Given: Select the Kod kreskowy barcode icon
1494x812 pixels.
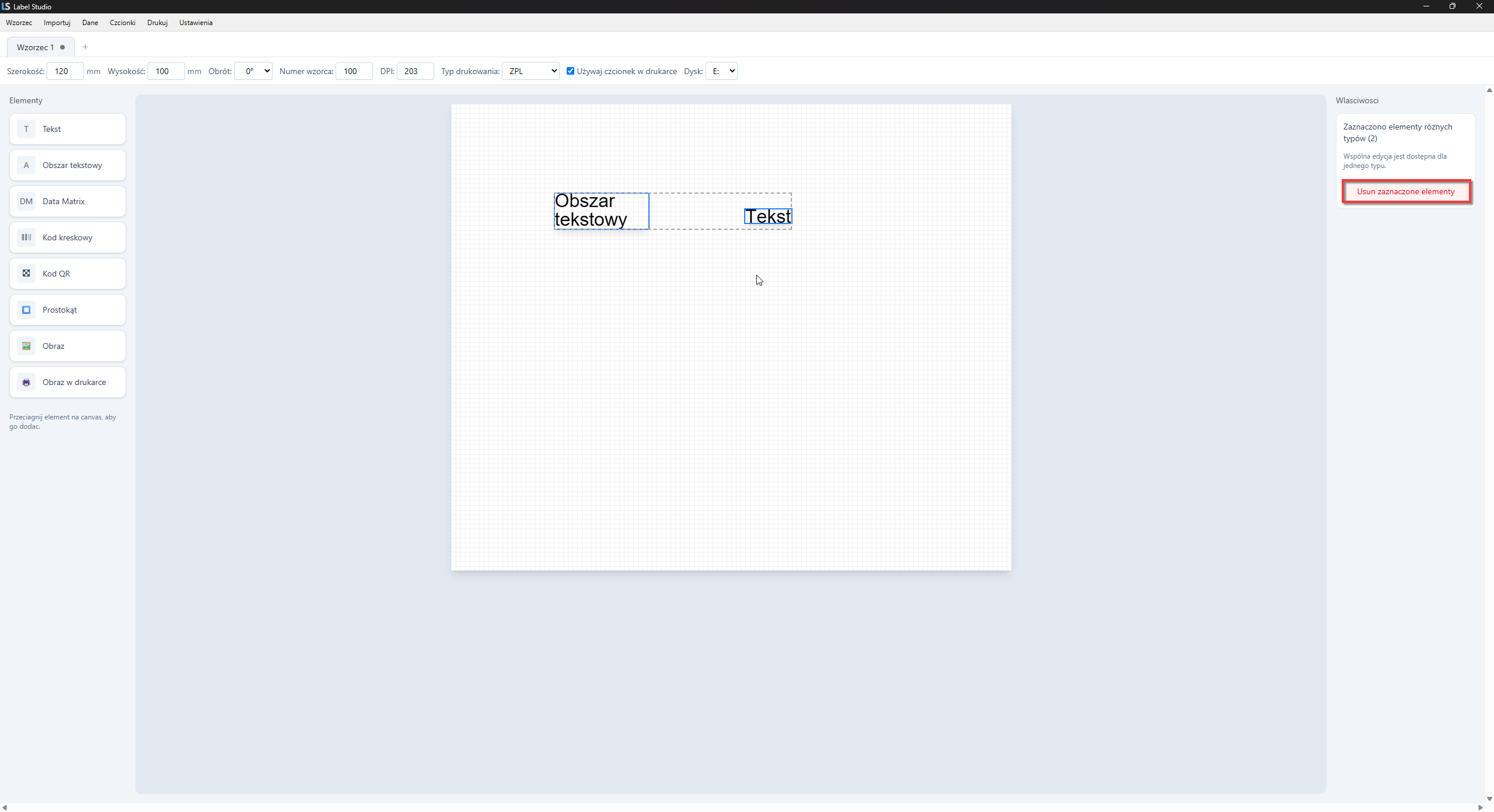Looking at the screenshot, I should (26, 237).
